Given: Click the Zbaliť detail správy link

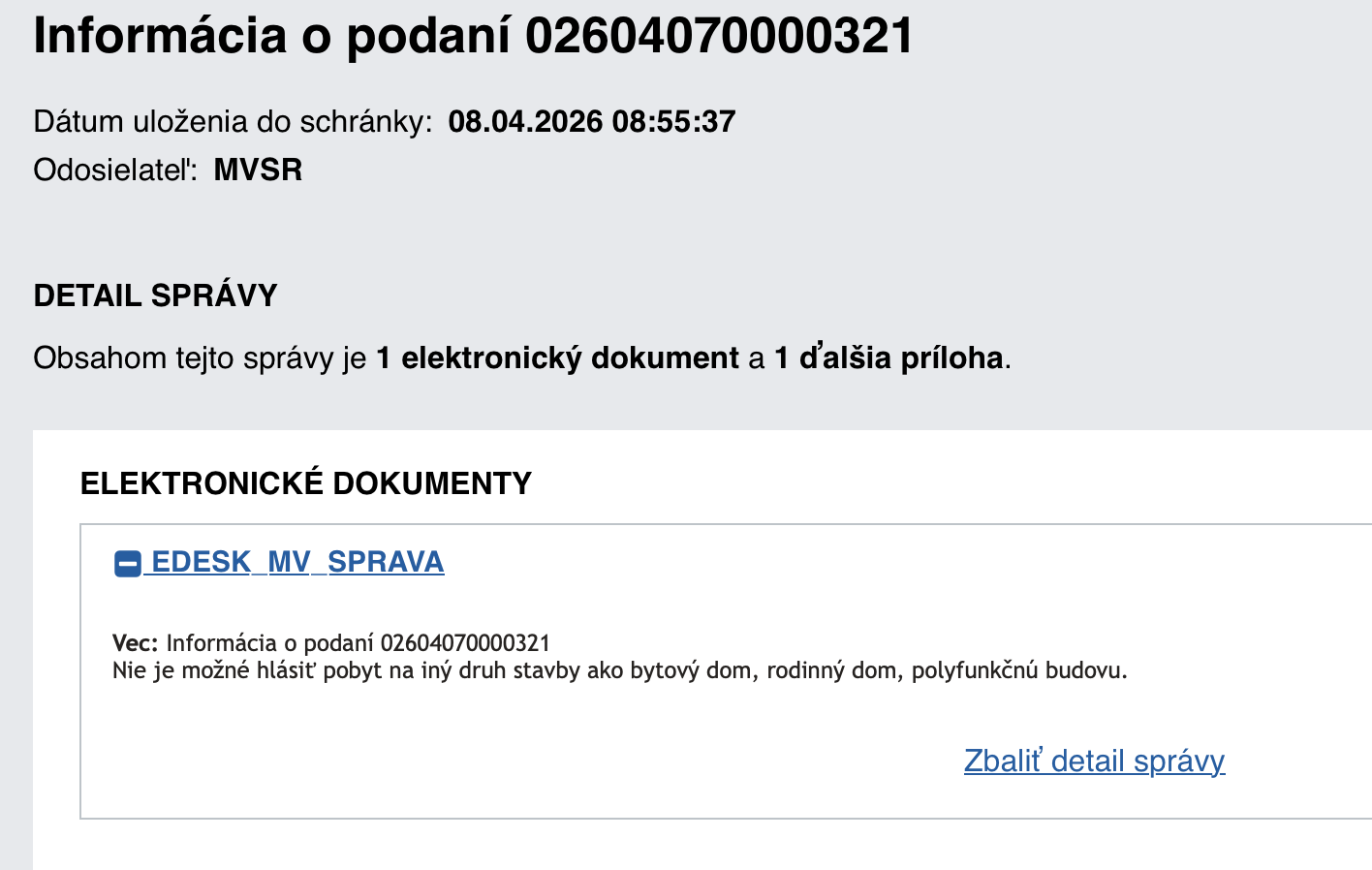Looking at the screenshot, I should [x=1094, y=761].
